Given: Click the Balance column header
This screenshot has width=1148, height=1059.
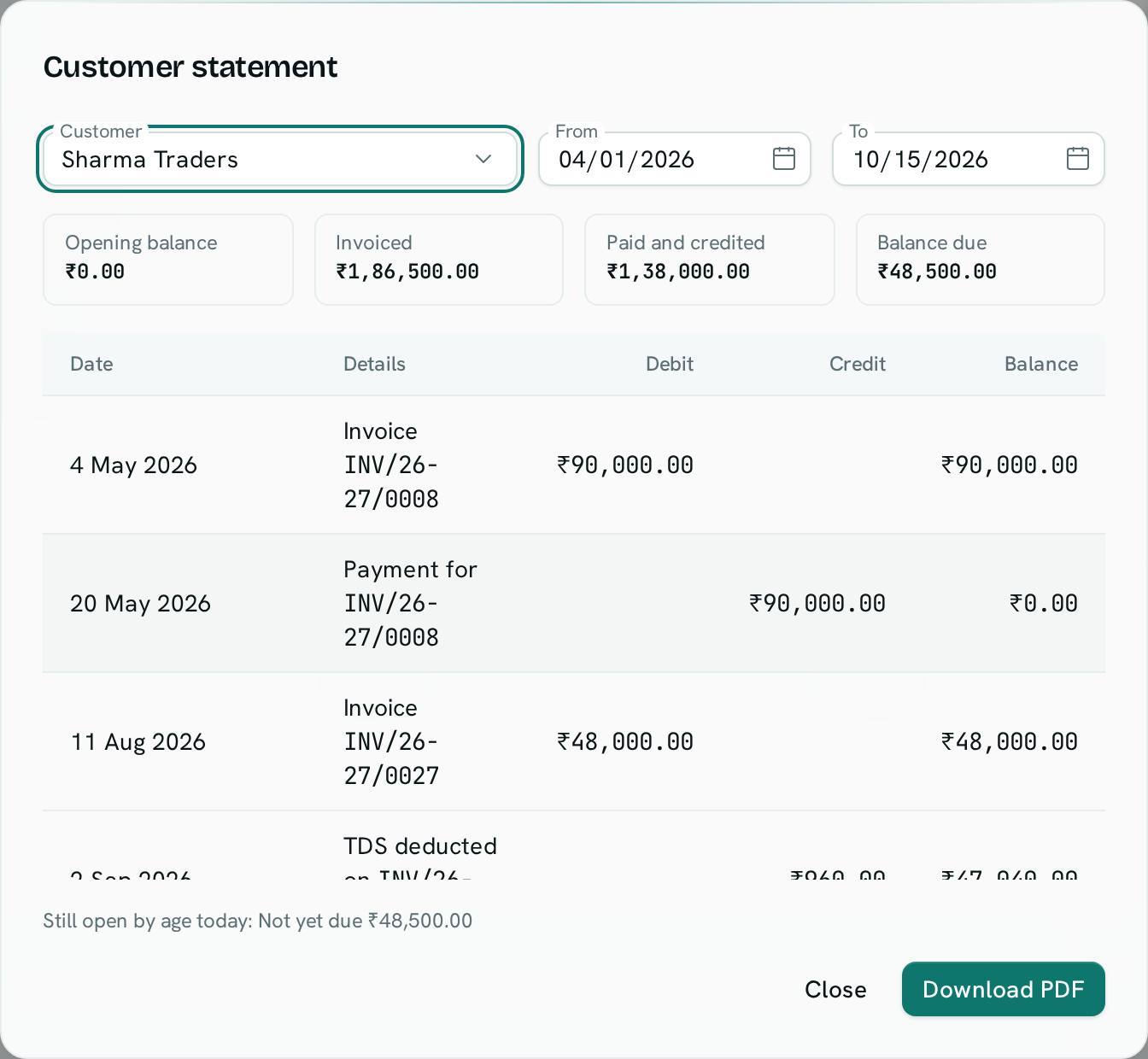Looking at the screenshot, I should 1041,364.
